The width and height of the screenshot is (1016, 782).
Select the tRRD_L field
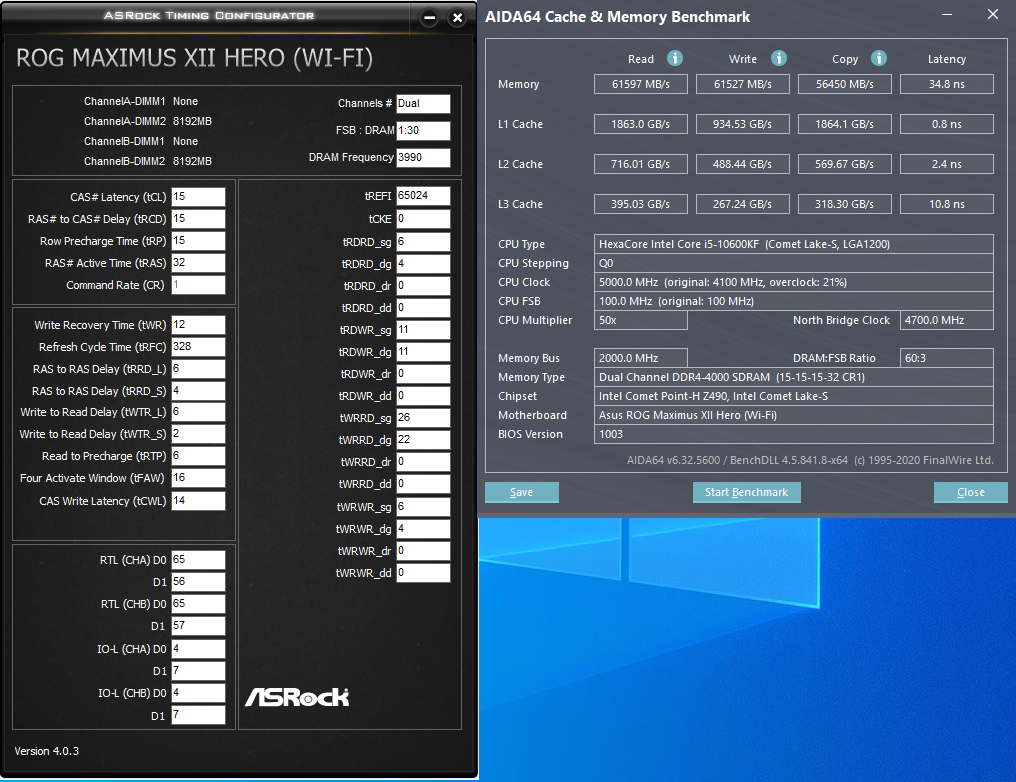[198, 369]
